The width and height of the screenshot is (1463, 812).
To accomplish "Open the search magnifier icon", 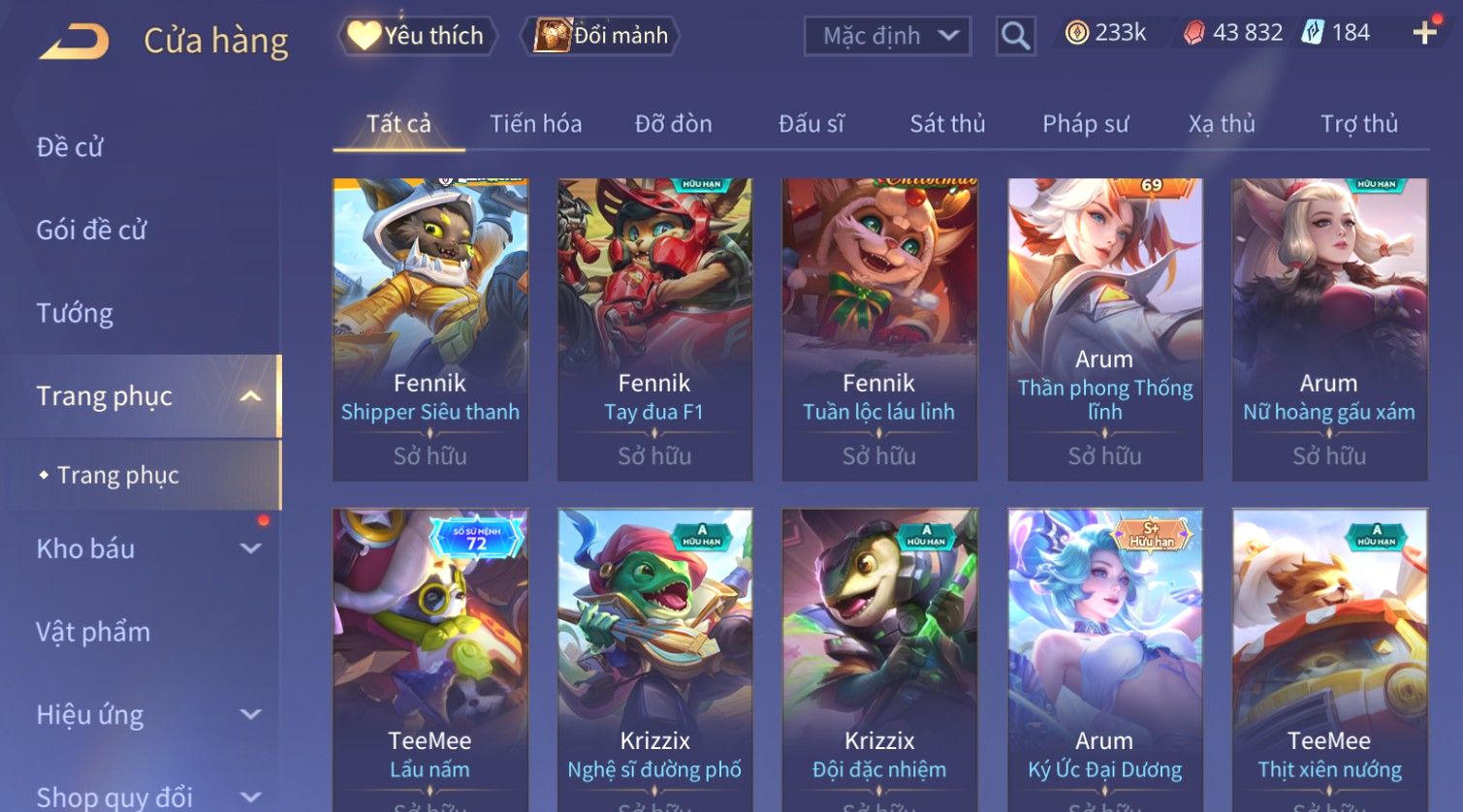I will pos(1015,37).
